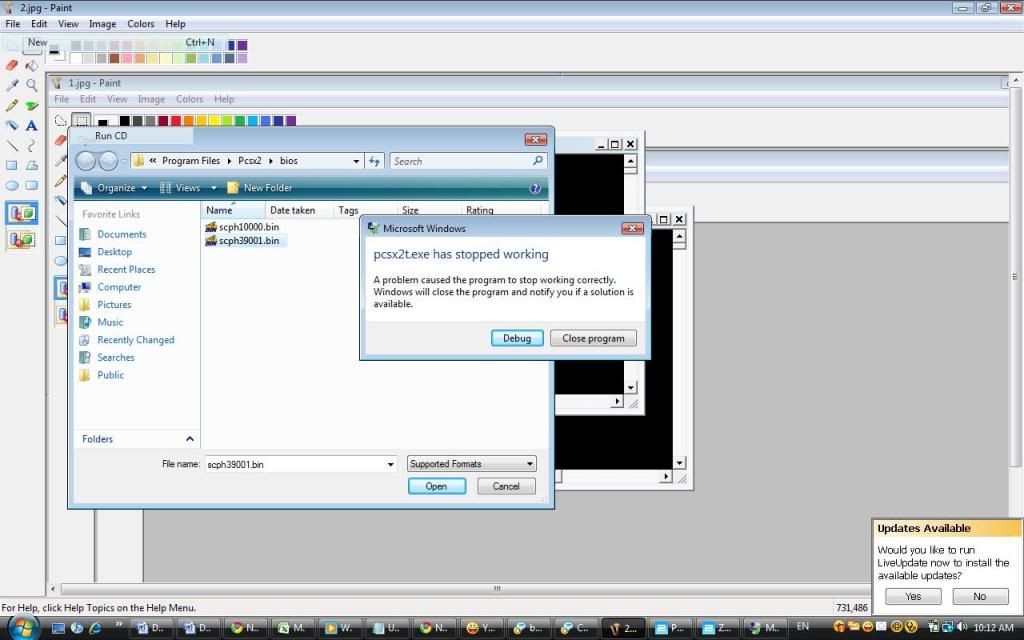Screen dimensions: 1024x640
Task: Expand the address bar history dropdown arrow
Action: [x=356, y=161]
